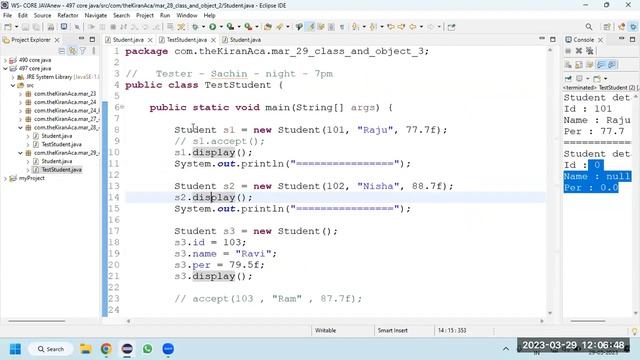Switch to the TestStudent.java editor tab
The width and height of the screenshot is (640, 360).
[187, 40]
